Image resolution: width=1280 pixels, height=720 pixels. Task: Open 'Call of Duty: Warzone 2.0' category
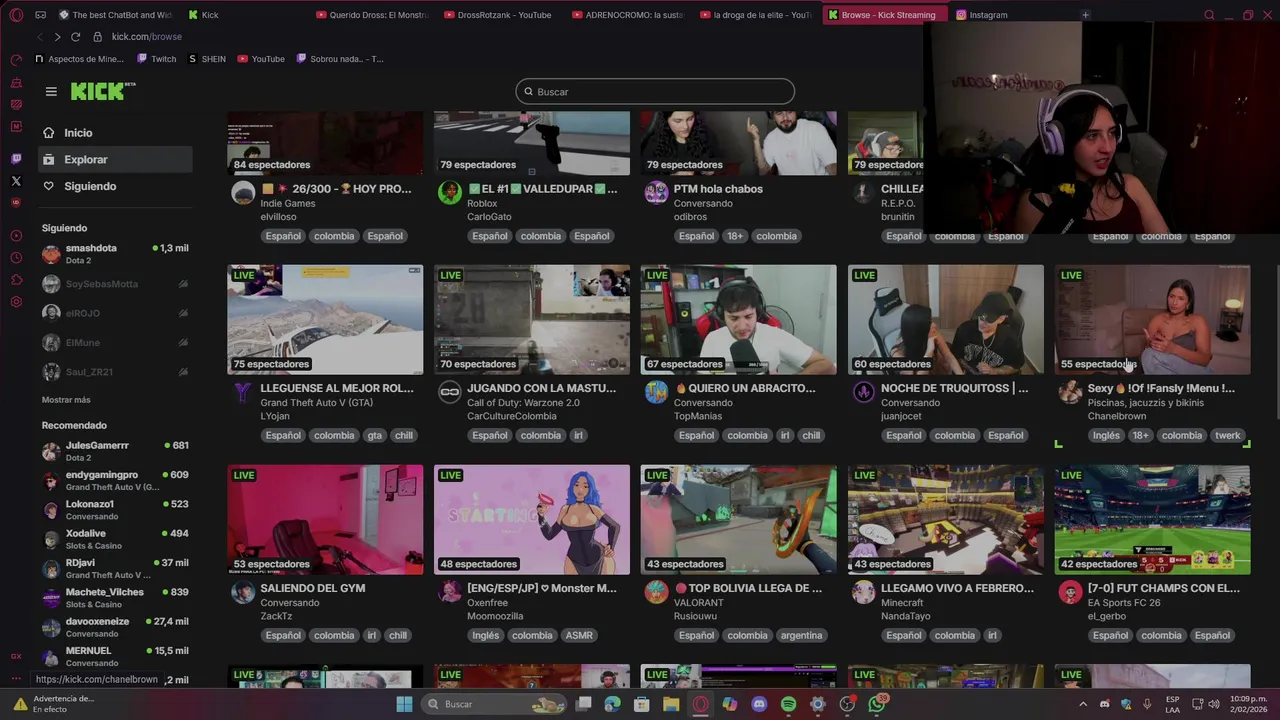tap(523, 403)
